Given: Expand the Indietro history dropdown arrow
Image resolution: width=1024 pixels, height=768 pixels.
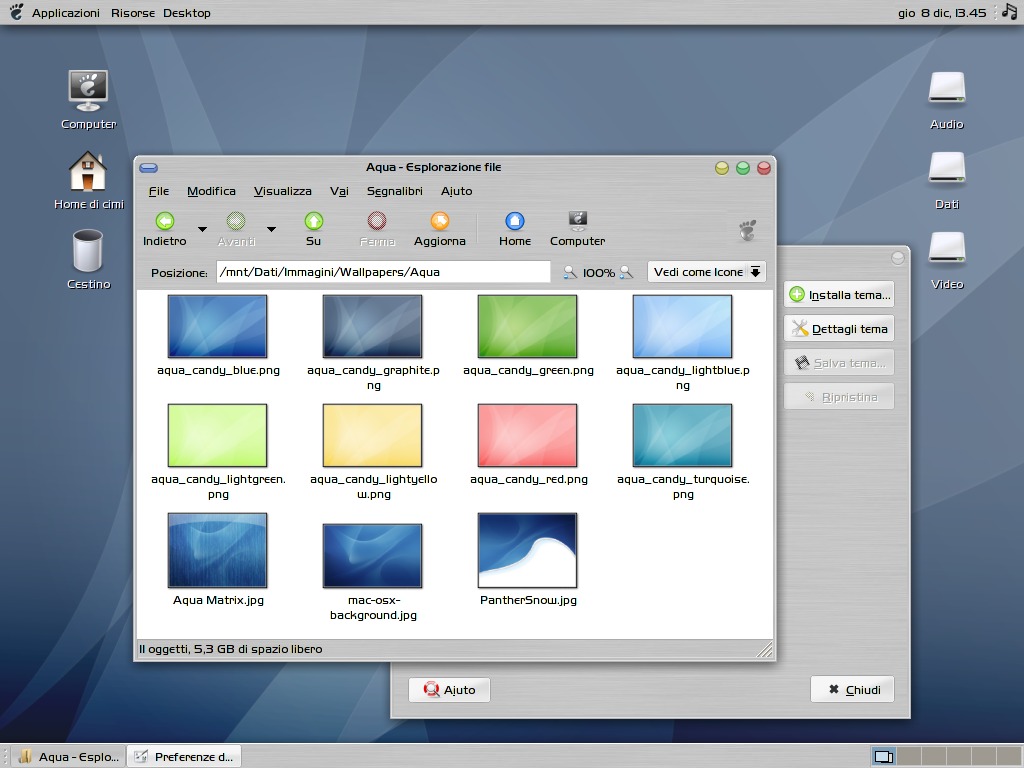Looking at the screenshot, I should coord(202,229).
